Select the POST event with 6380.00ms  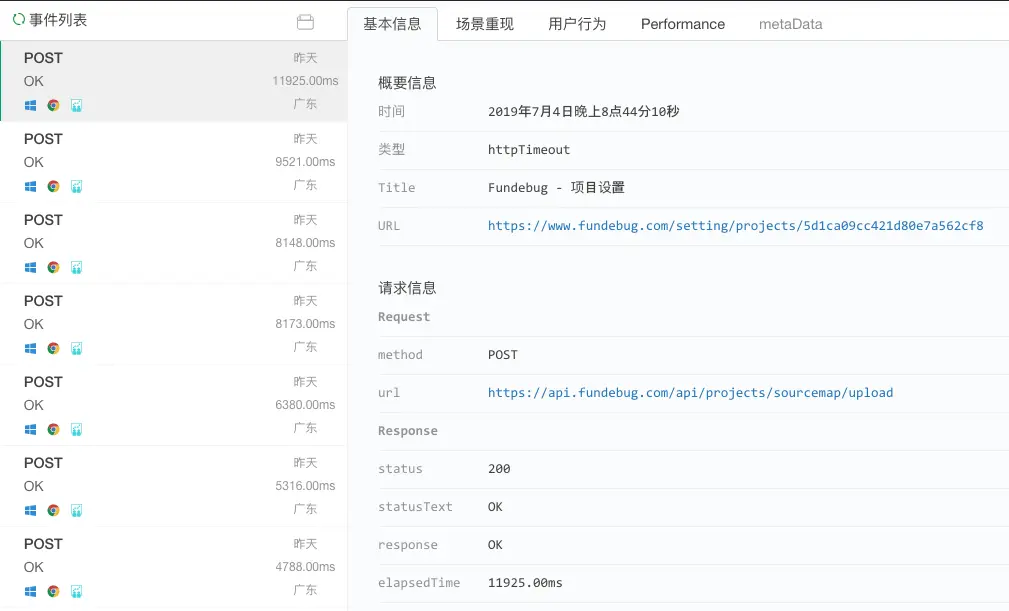[x=174, y=405]
